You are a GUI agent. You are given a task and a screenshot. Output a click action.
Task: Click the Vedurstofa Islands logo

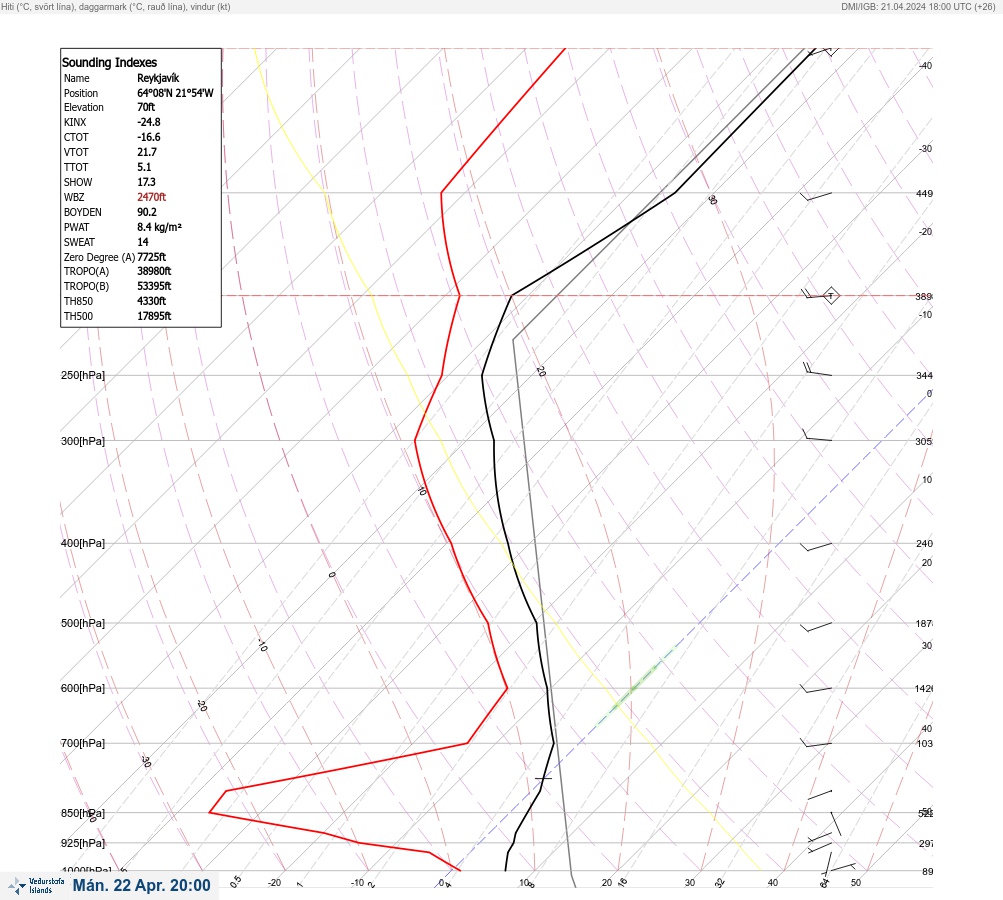(36, 886)
